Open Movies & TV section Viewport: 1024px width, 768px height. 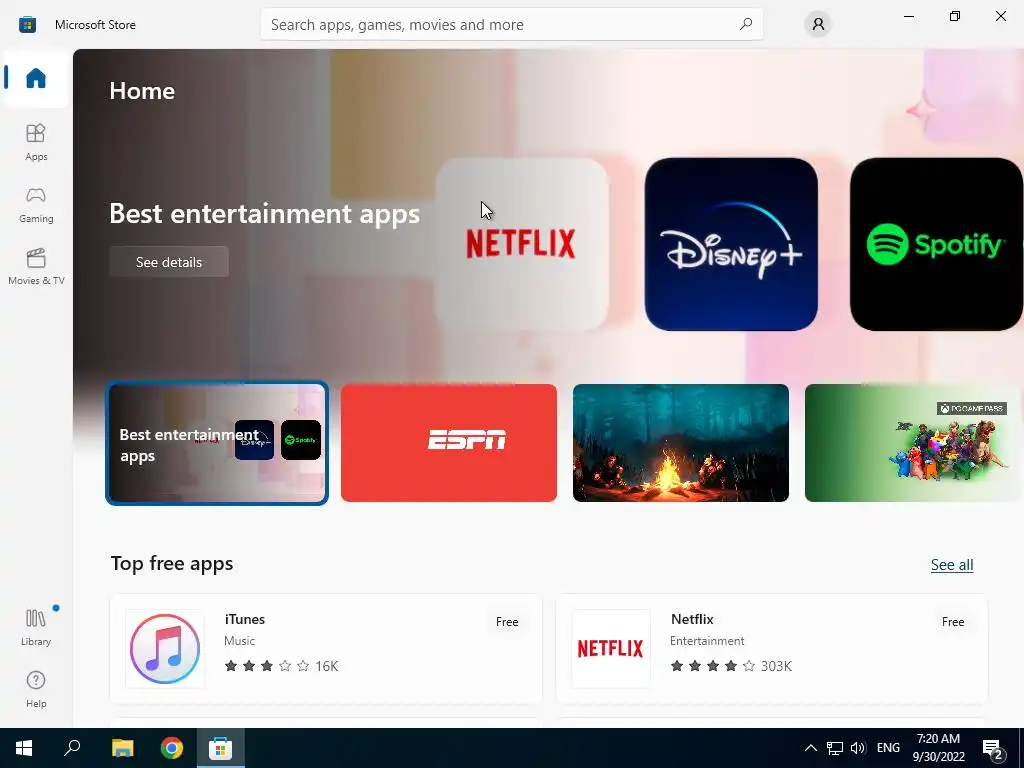(x=36, y=266)
